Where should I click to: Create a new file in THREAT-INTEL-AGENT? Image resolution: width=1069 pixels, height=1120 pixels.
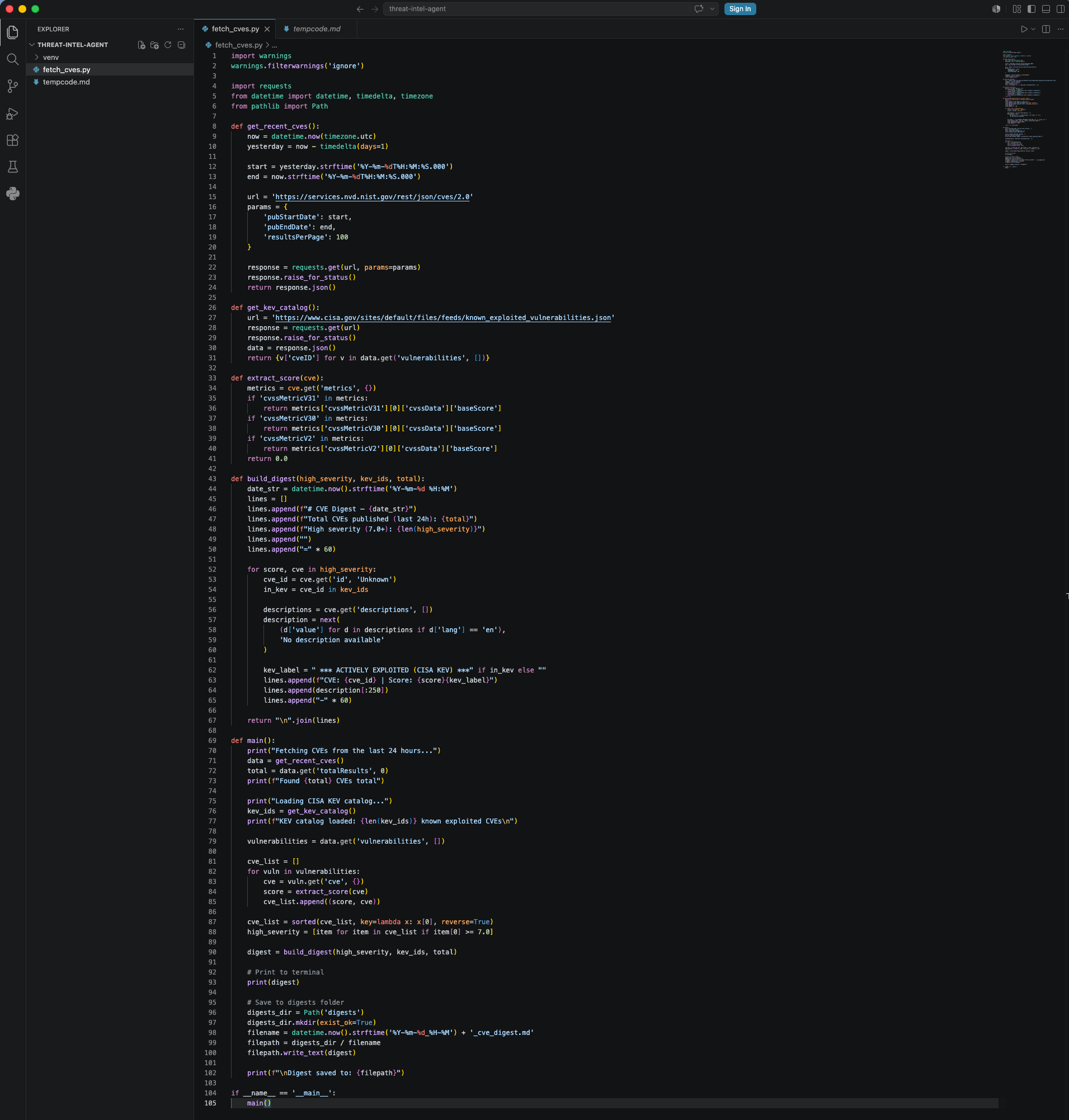click(142, 45)
